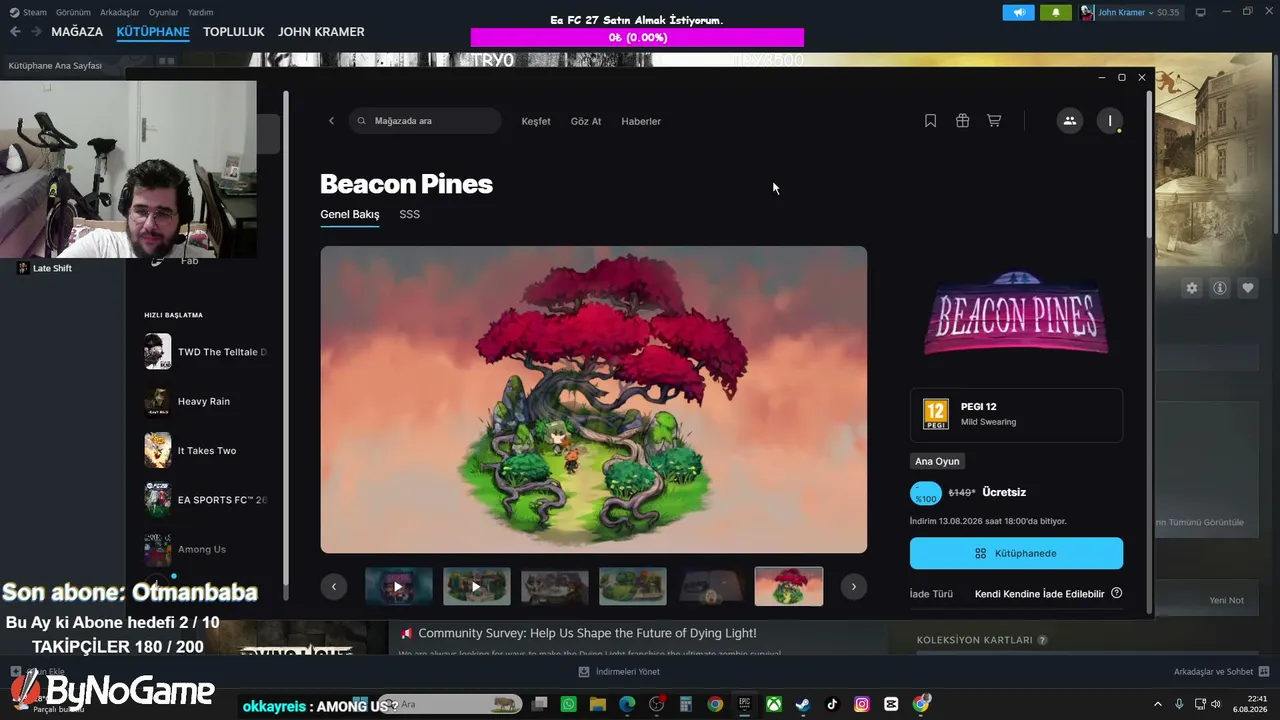Play the second video thumbnail in carousel
Image resolution: width=1280 pixels, height=720 pixels.
pyautogui.click(x=477, y=587)
